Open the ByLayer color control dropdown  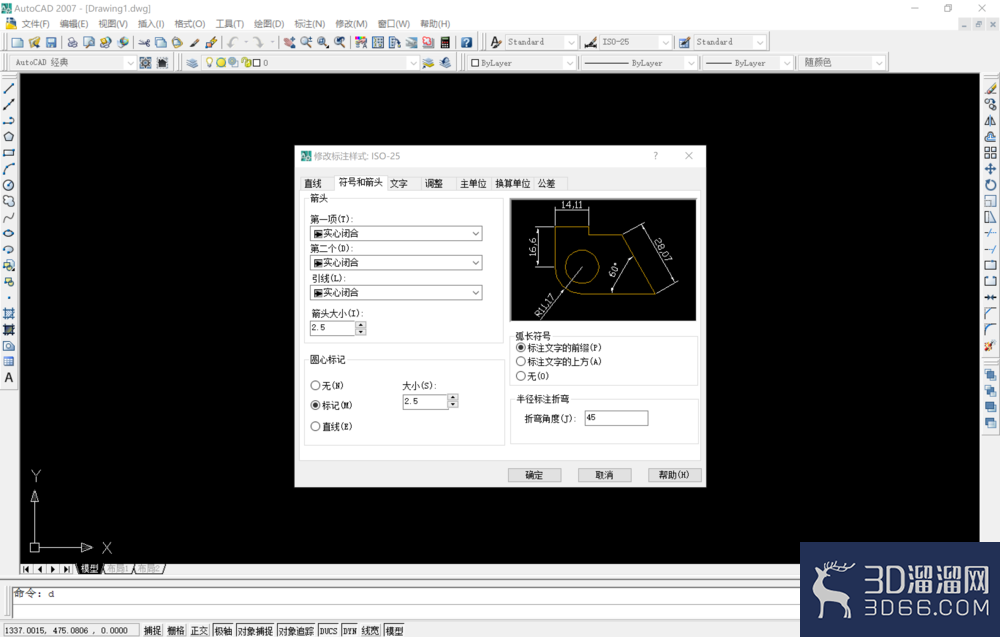(522, 62)
